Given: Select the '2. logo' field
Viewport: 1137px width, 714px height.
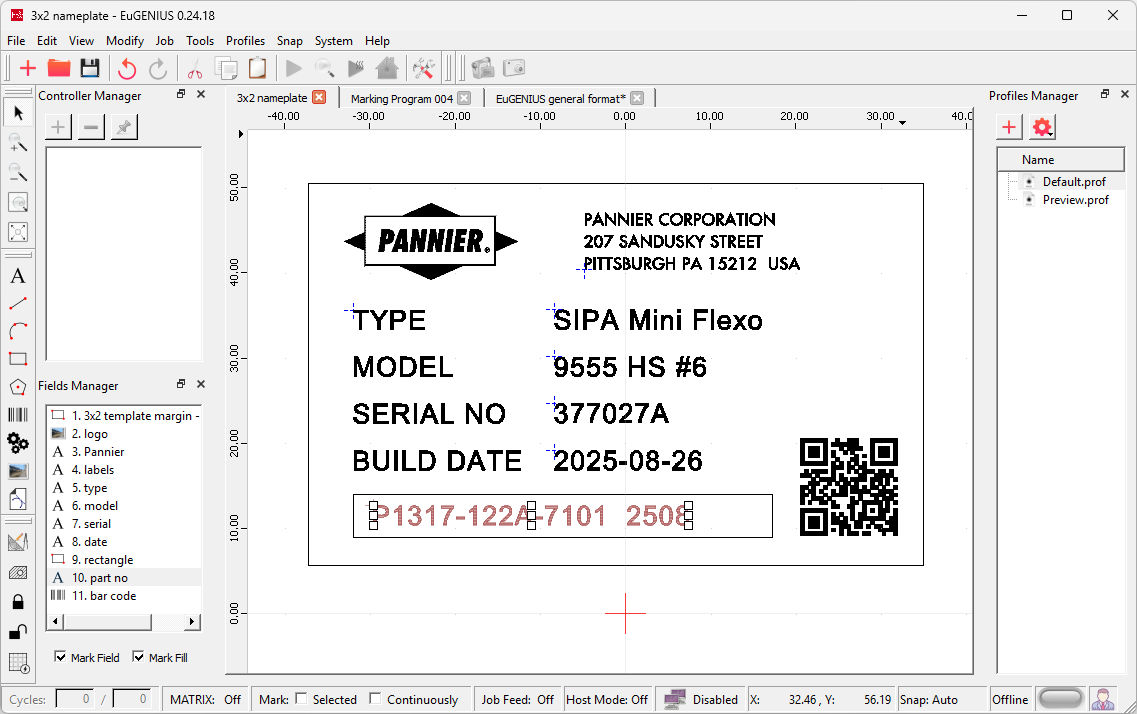Looking at the screenshot, I should pos(90,433).
